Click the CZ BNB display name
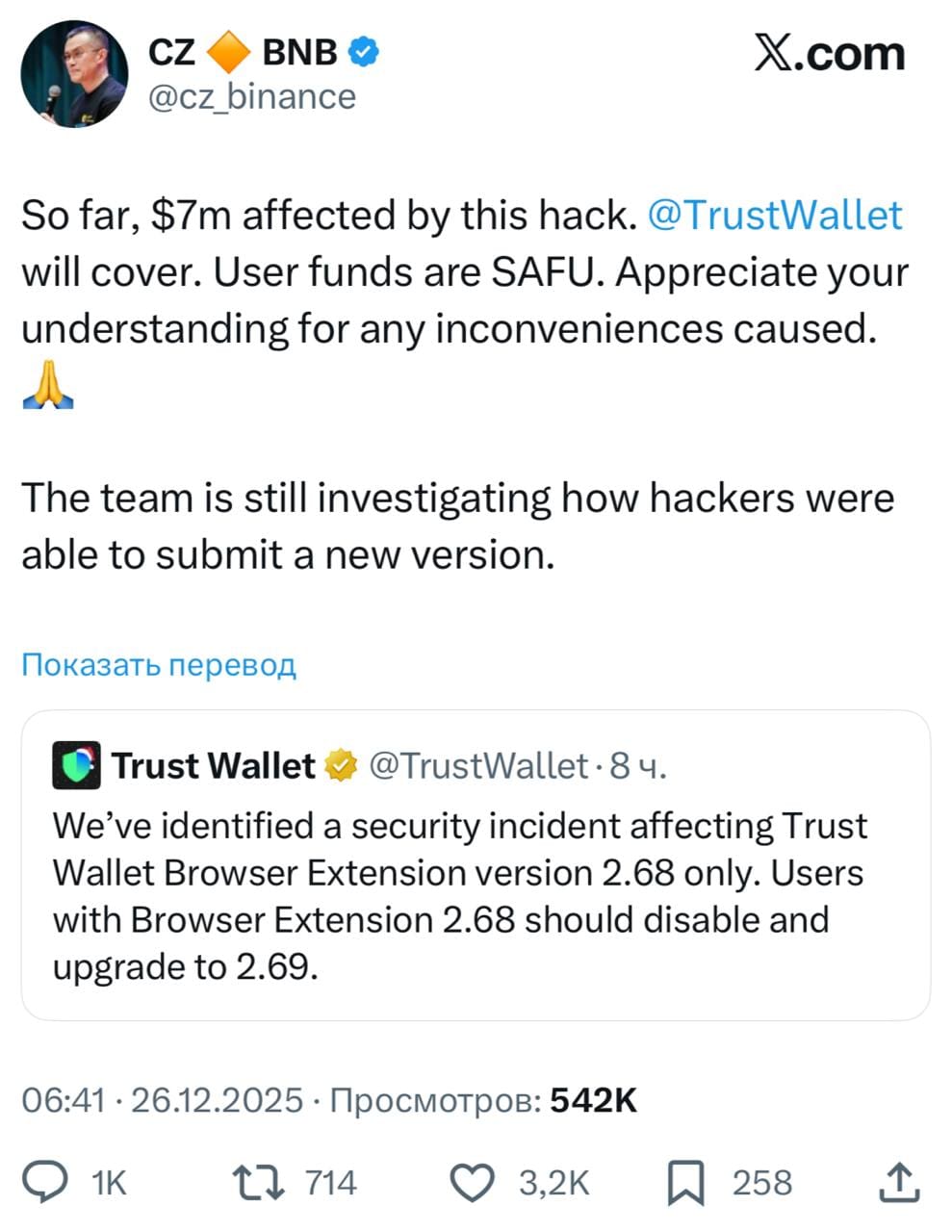Viewport: 952px width, 1232px height. point(243,52)
